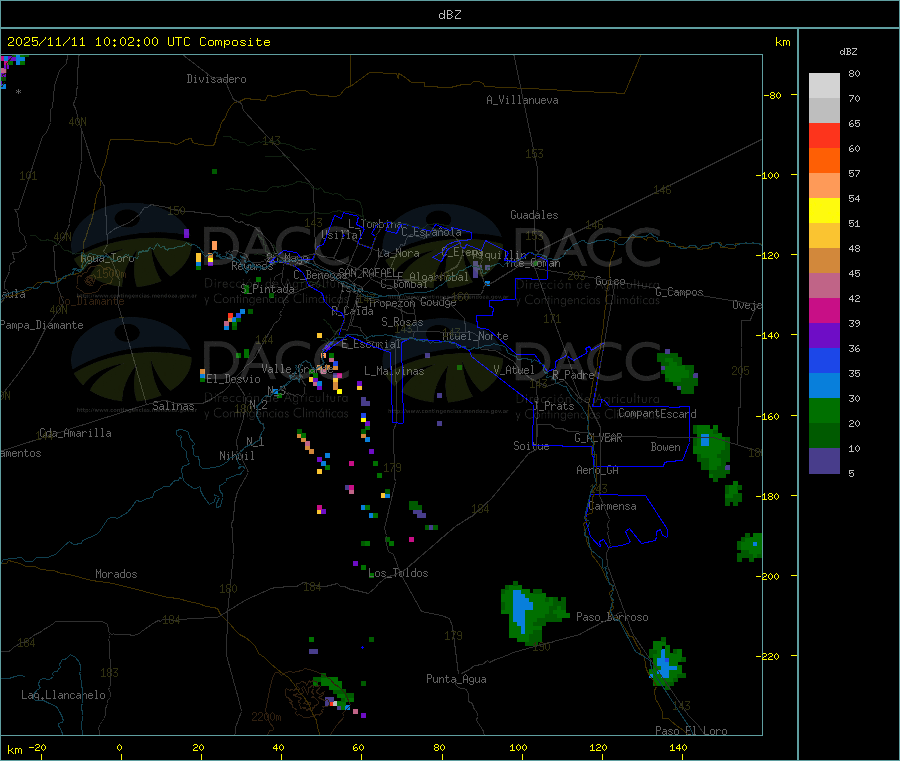This screenshot has width=900, height=761.
Task: Click the S_Pintada label
Action: click(x=267, y=289)
